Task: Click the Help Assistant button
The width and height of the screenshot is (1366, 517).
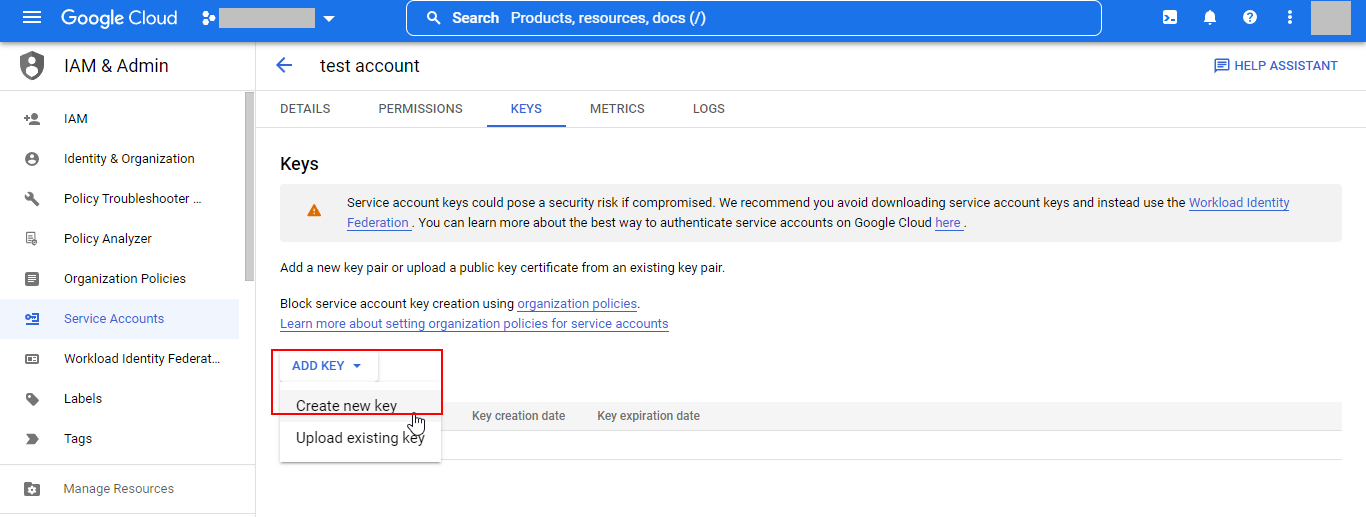Action: (x=1275, y=66)
